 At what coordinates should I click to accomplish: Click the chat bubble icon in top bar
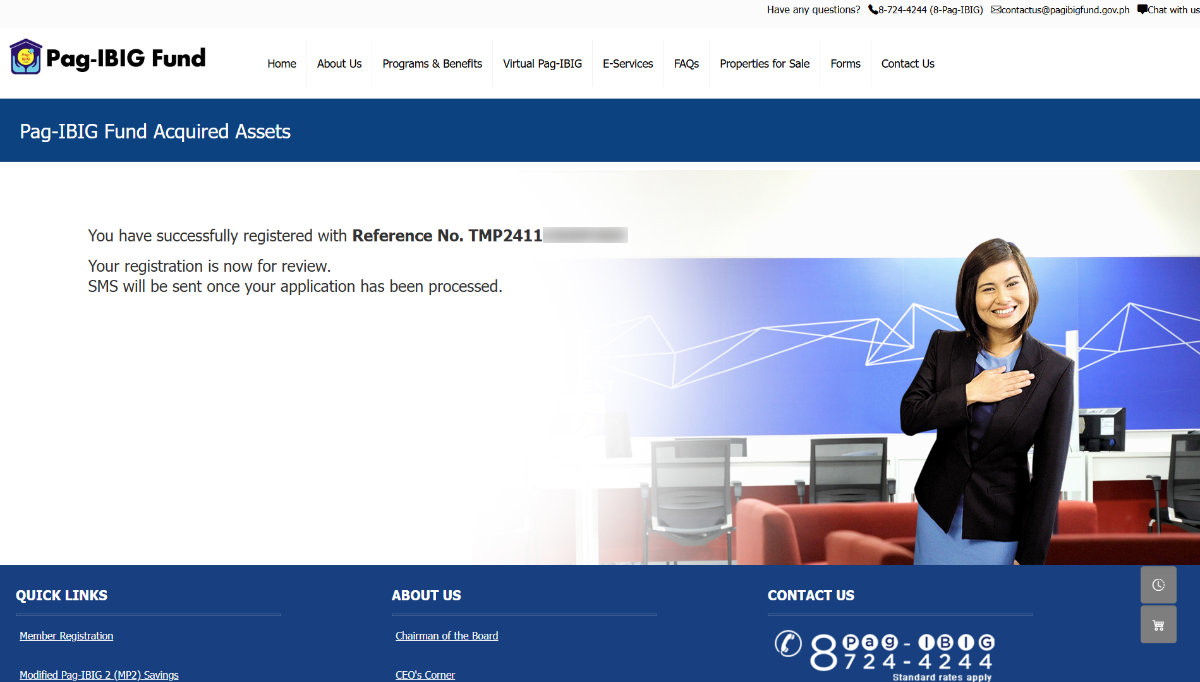click(x=1142, y=9)
